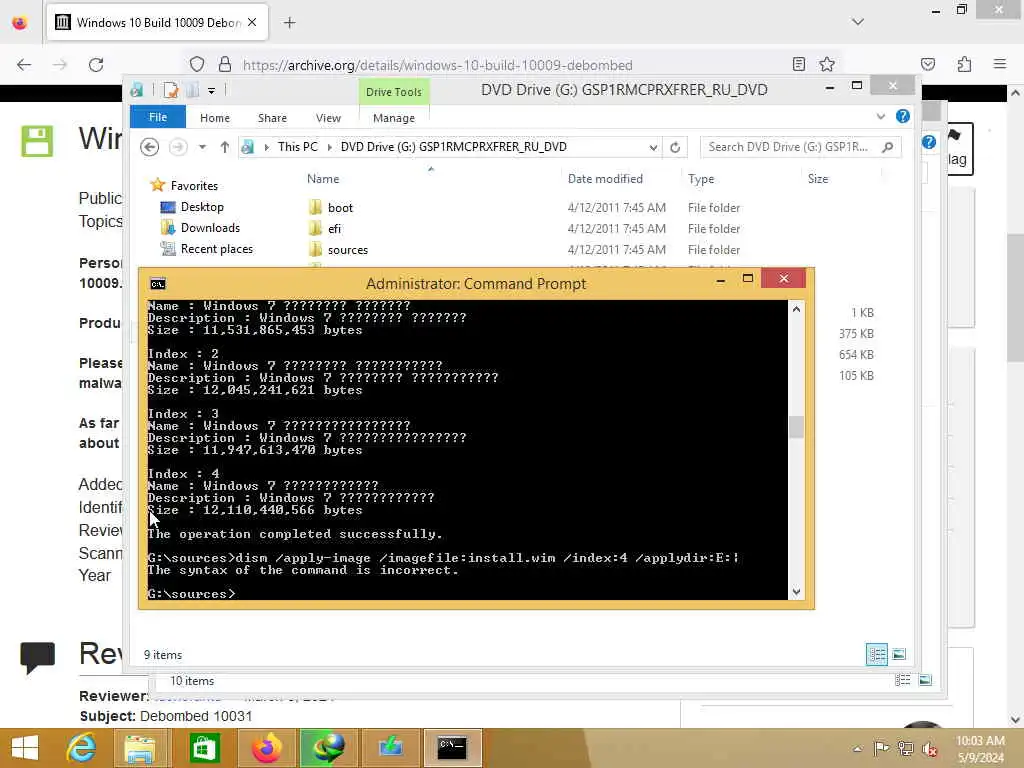Open Firefox extensions puzzle icon
Screen dimensions: 1024x768
pos(964,64)
